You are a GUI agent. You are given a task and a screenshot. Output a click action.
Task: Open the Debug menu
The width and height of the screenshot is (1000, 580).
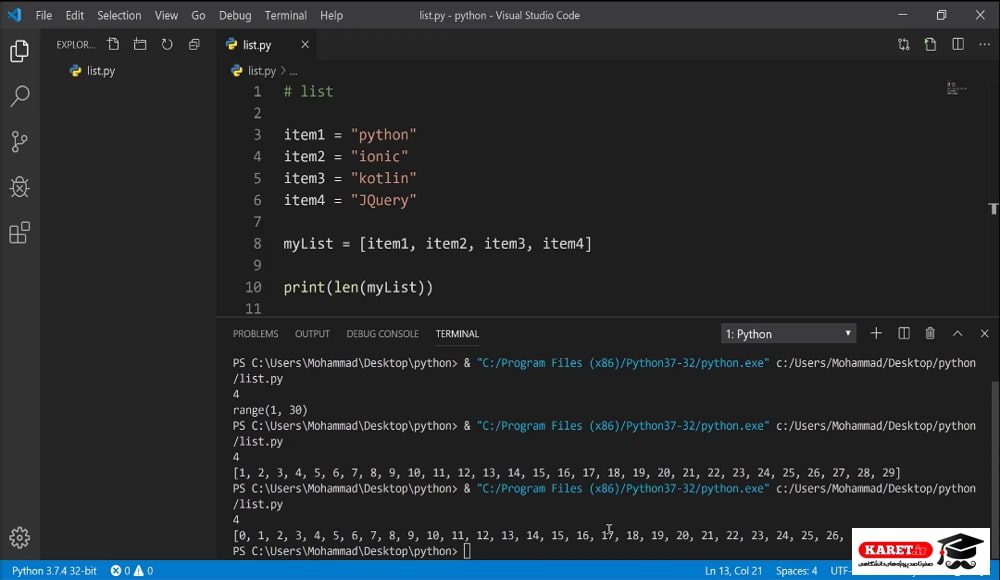235,15
